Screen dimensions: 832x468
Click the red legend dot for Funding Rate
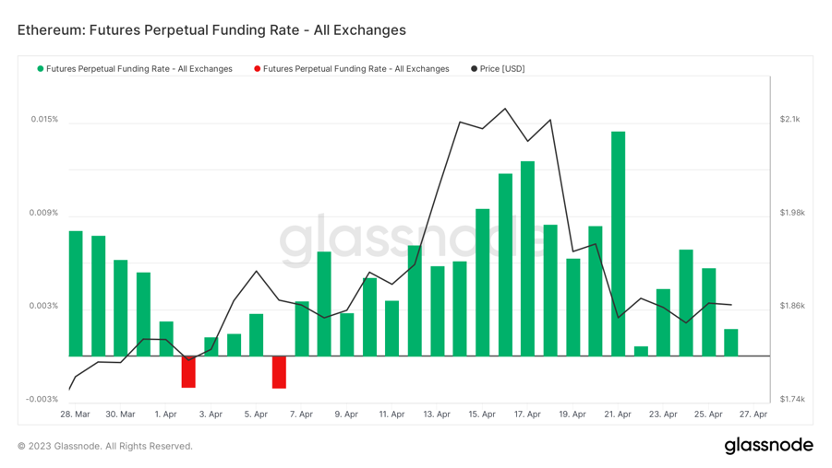pyautogui.click(x=257, y=69)
